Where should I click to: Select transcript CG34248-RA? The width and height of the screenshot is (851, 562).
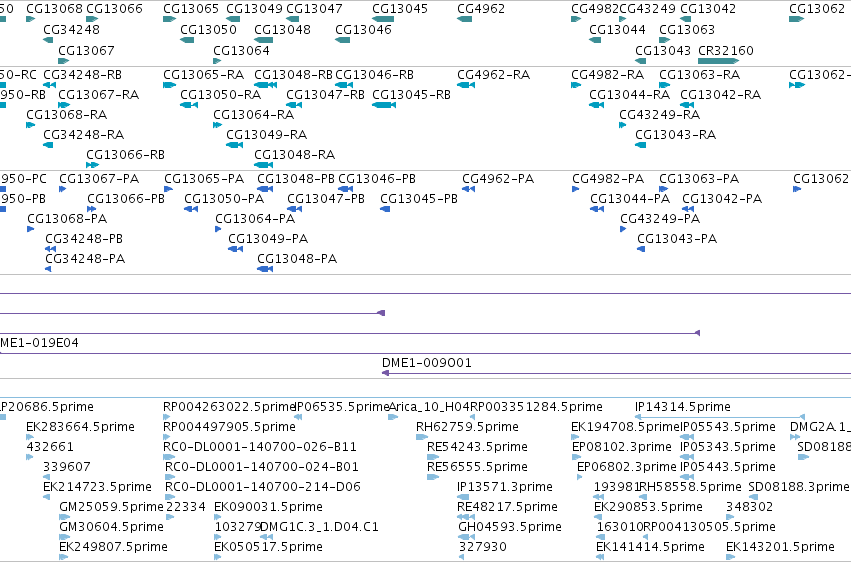tap(84, 135)
